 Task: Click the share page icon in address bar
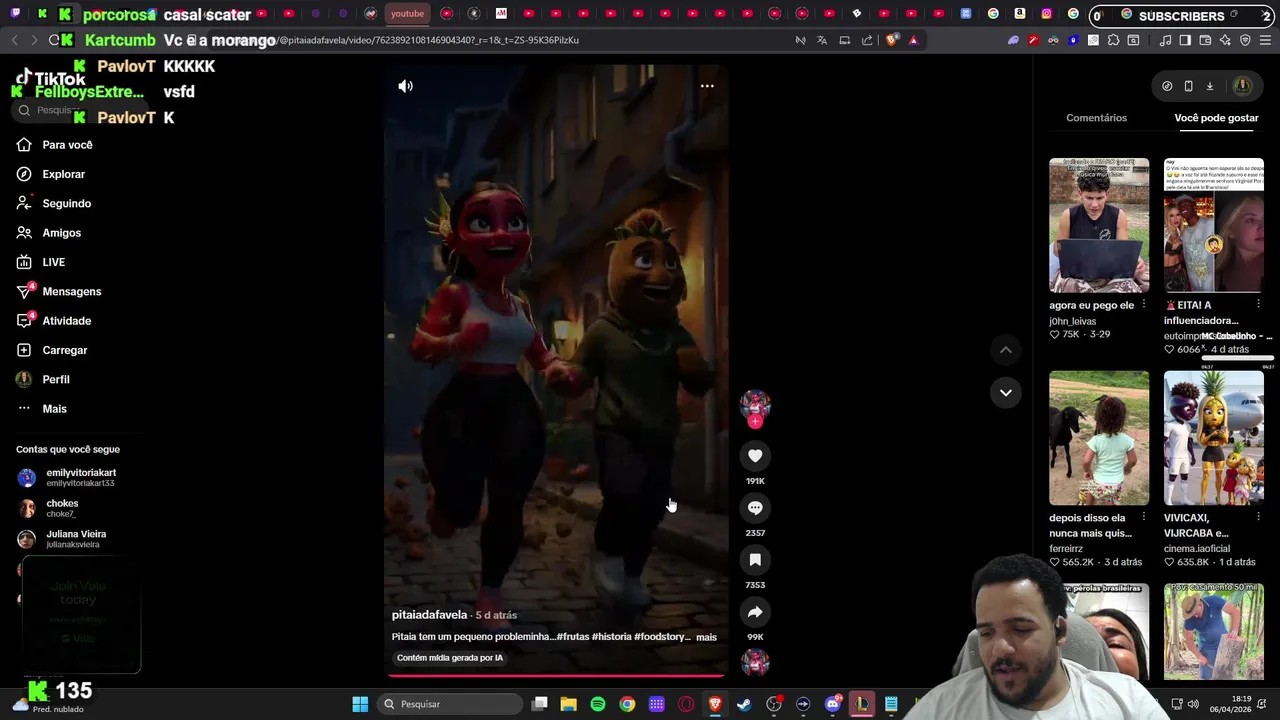point(867,40)
